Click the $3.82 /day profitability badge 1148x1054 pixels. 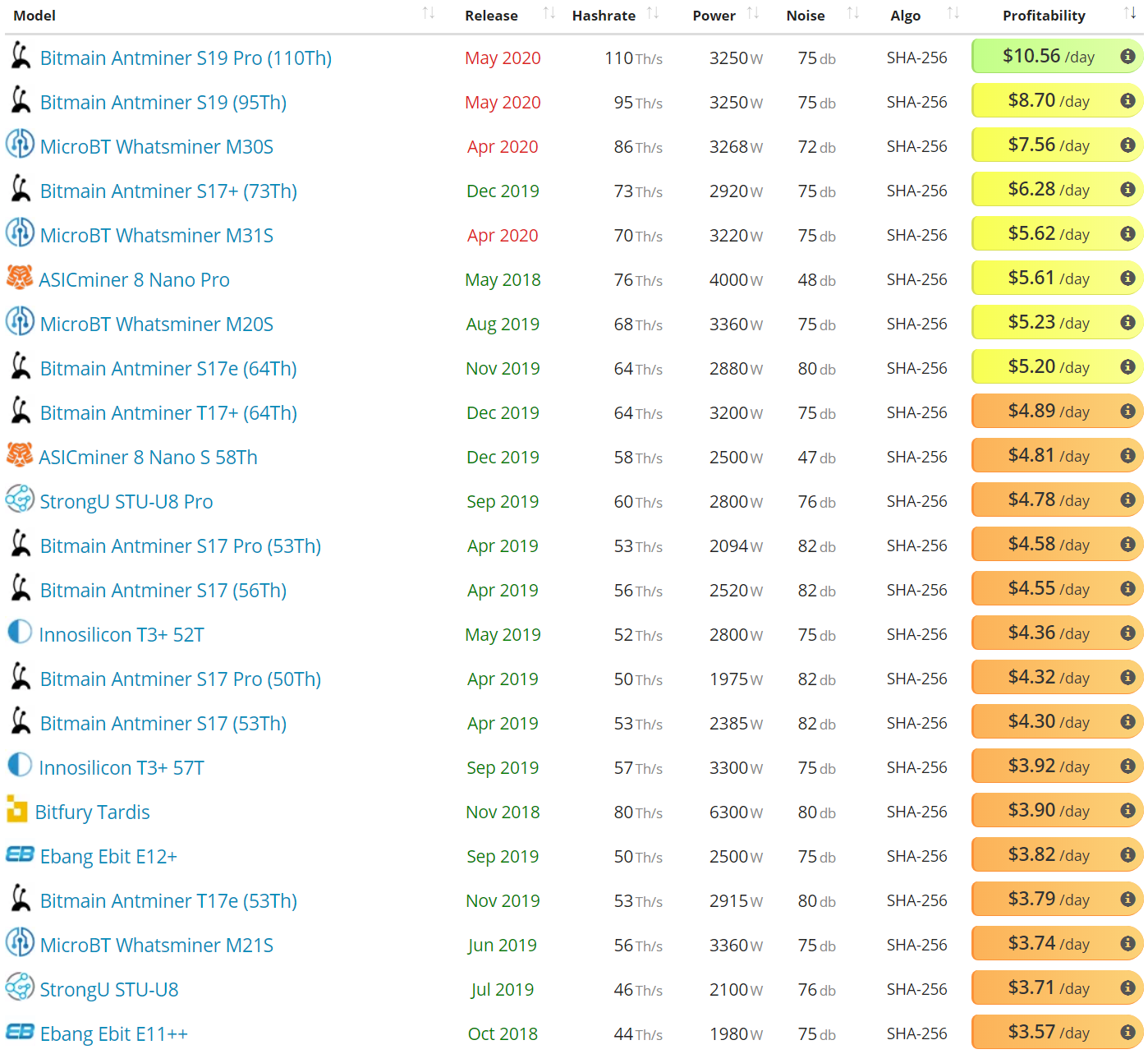[x=1057, y=855]
